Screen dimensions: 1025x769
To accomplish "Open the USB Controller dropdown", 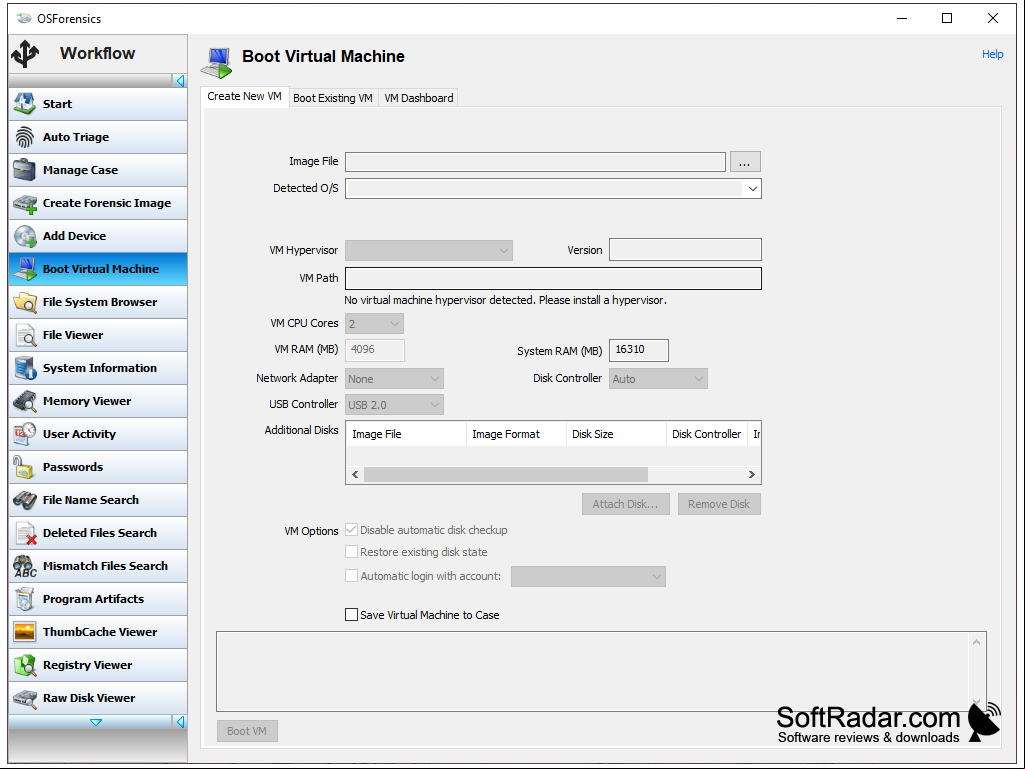I will click(394, 405).
